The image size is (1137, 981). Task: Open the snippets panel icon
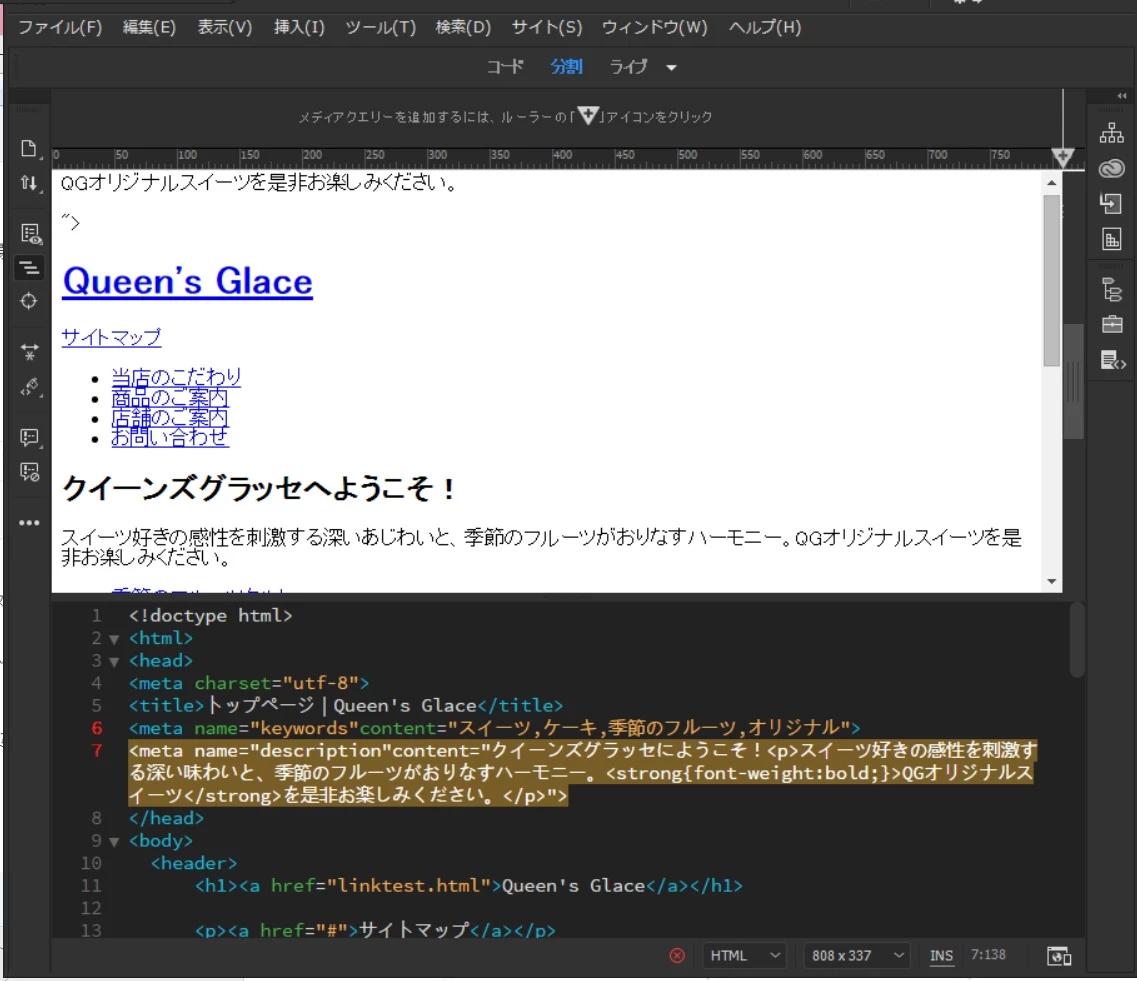tap(1112, 360)
